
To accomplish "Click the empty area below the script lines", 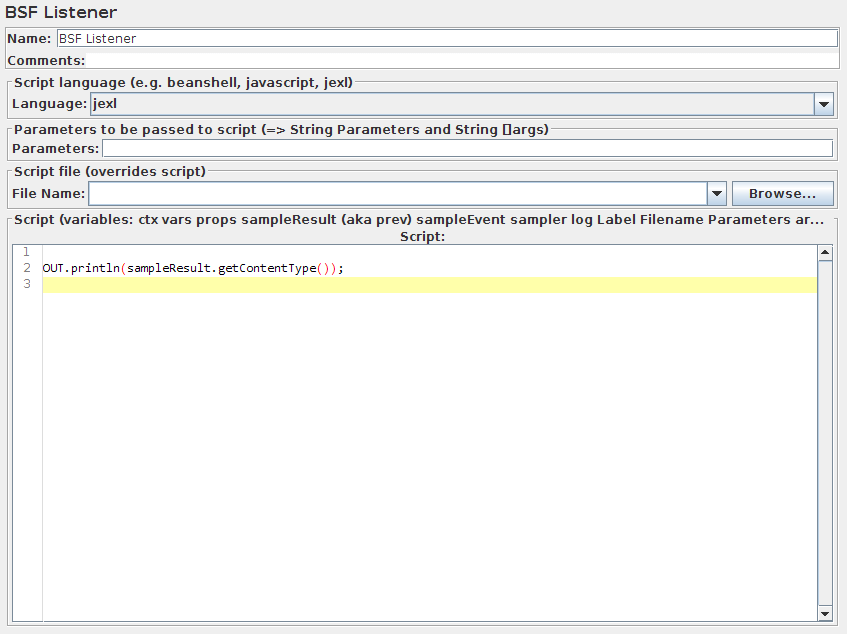I will pyautogui.click(x=430, y=450).
